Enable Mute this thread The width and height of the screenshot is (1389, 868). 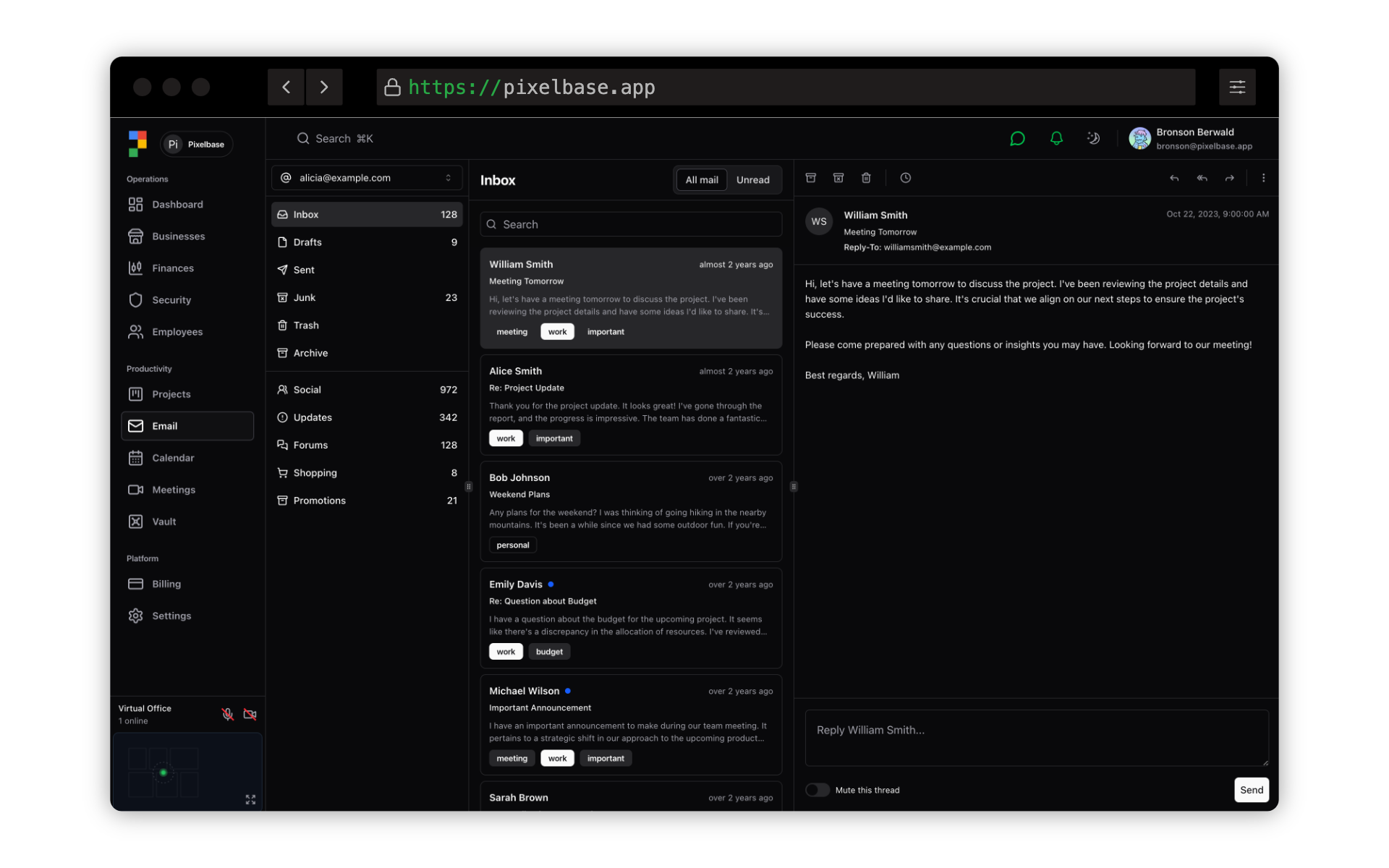817,790
